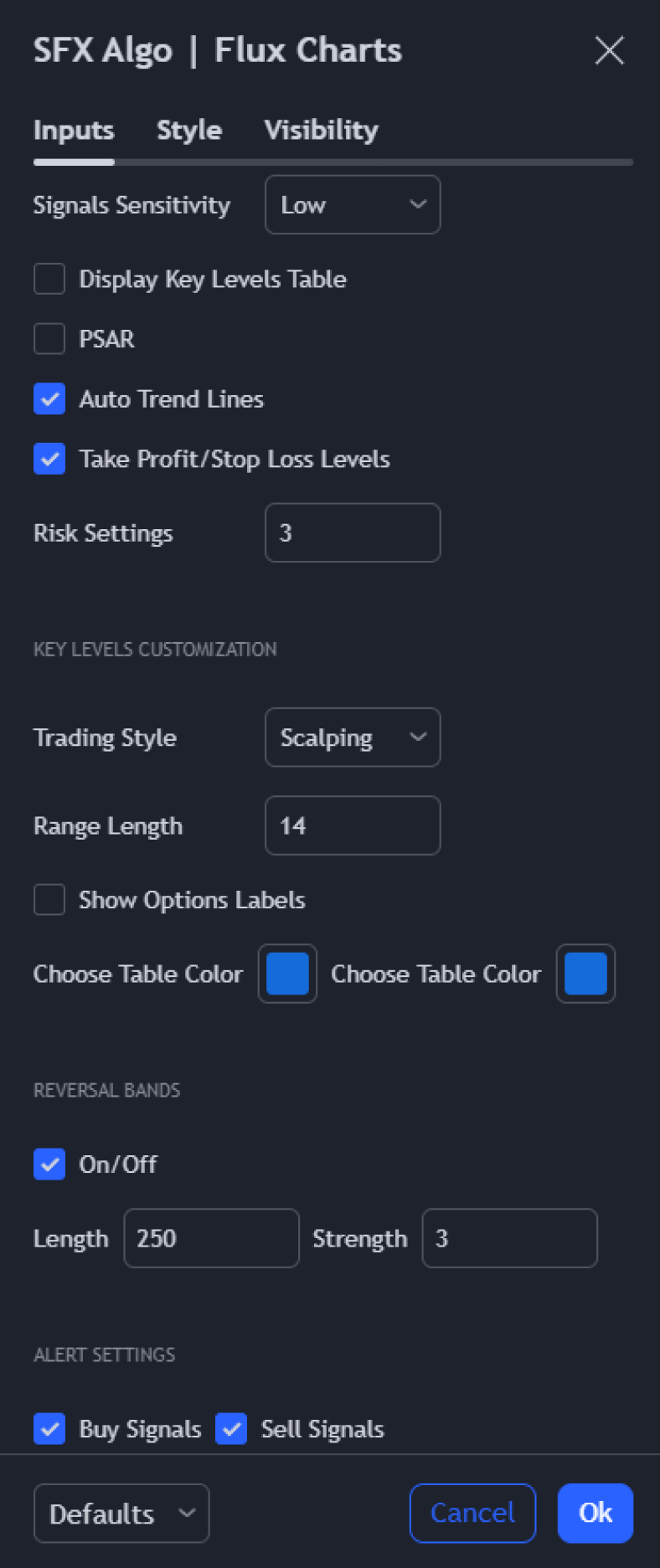Open the Visibility tab
The height and width of the screenshot is (1568, 660).
click(x=321, y=131)
